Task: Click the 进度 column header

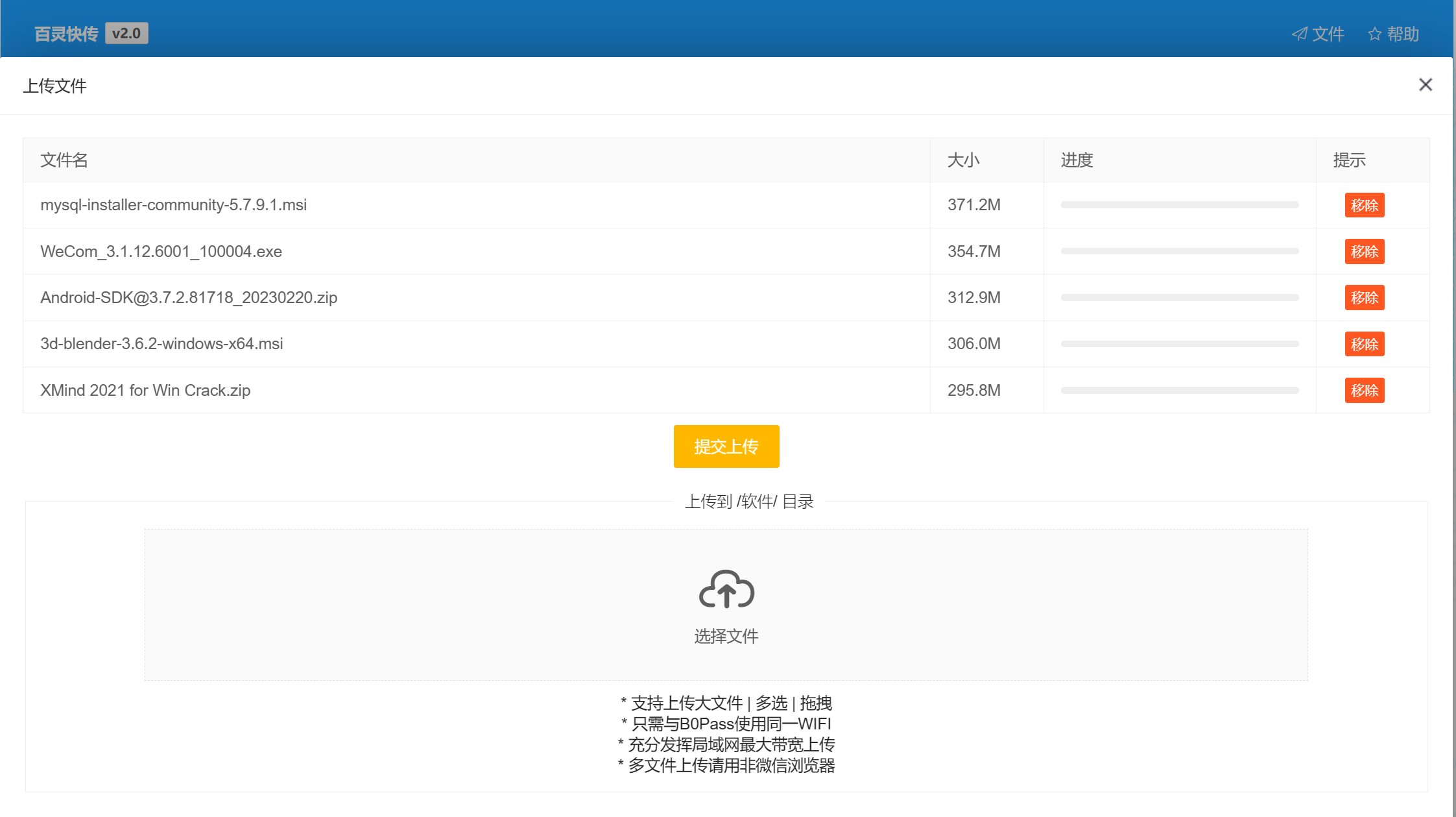Action: click(x=1077, y=160)
